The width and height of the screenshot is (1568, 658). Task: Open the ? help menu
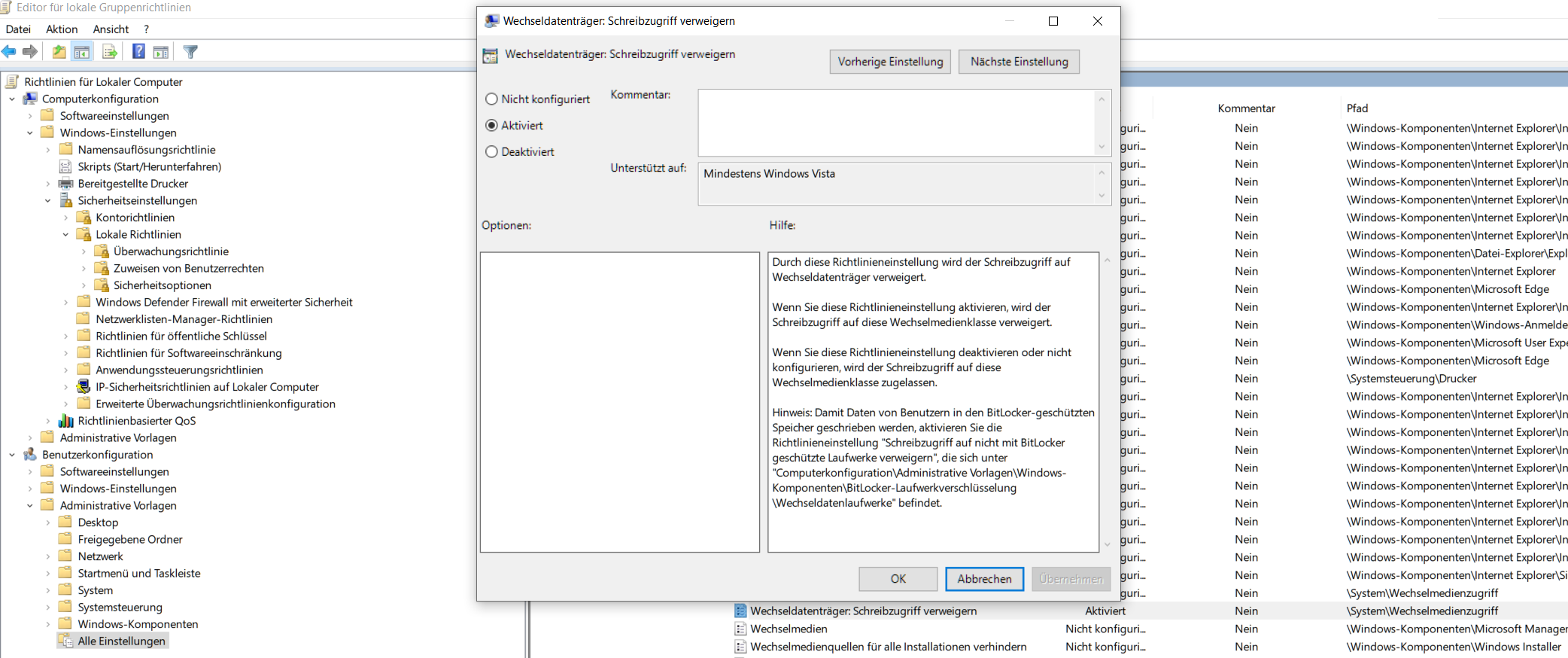click(x=146, y=29)
